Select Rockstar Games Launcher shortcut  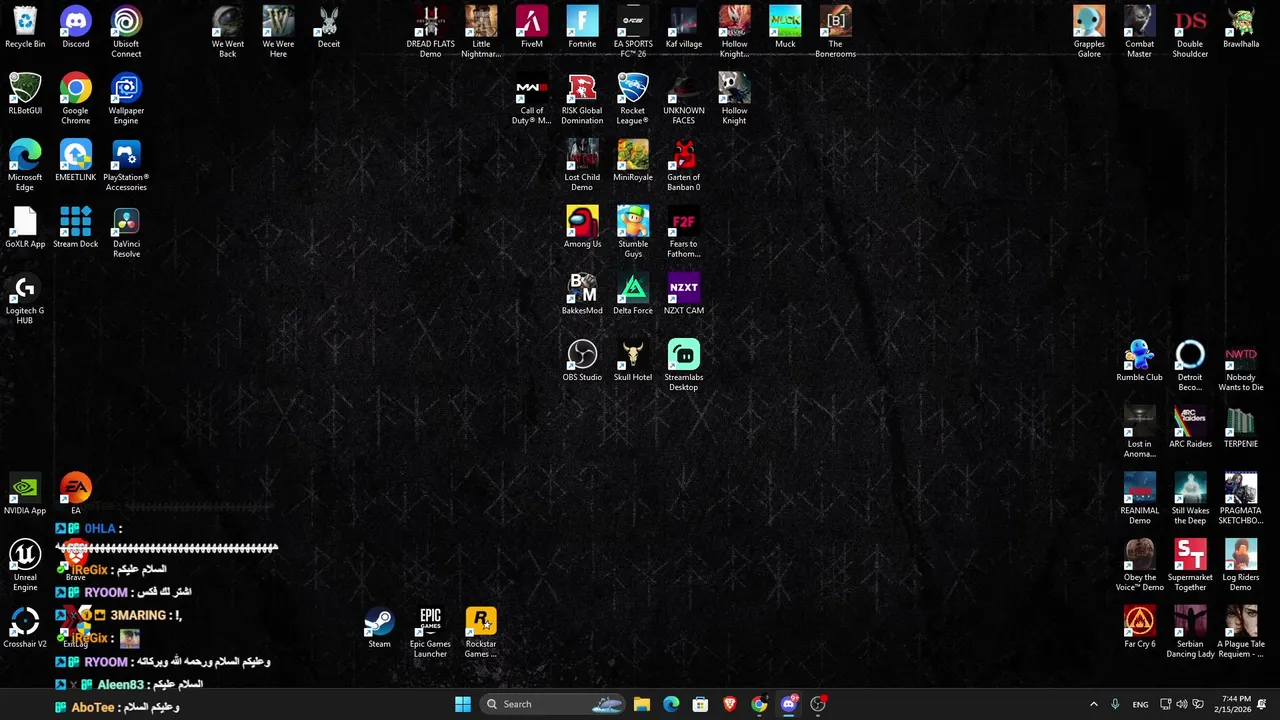coord(481,633)
